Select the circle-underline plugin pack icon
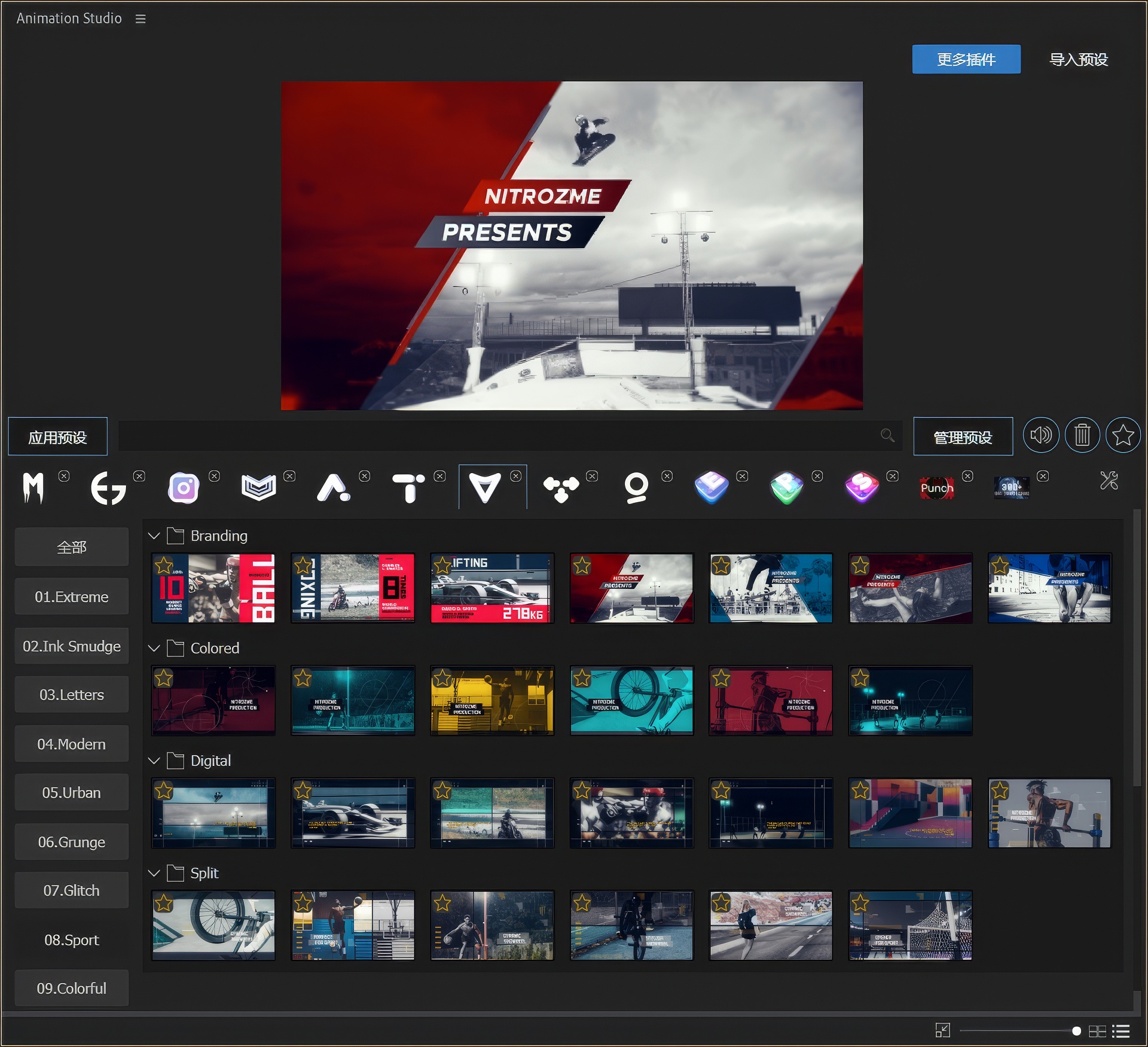The image size is (1148, 1047). [x=636, y=488]
